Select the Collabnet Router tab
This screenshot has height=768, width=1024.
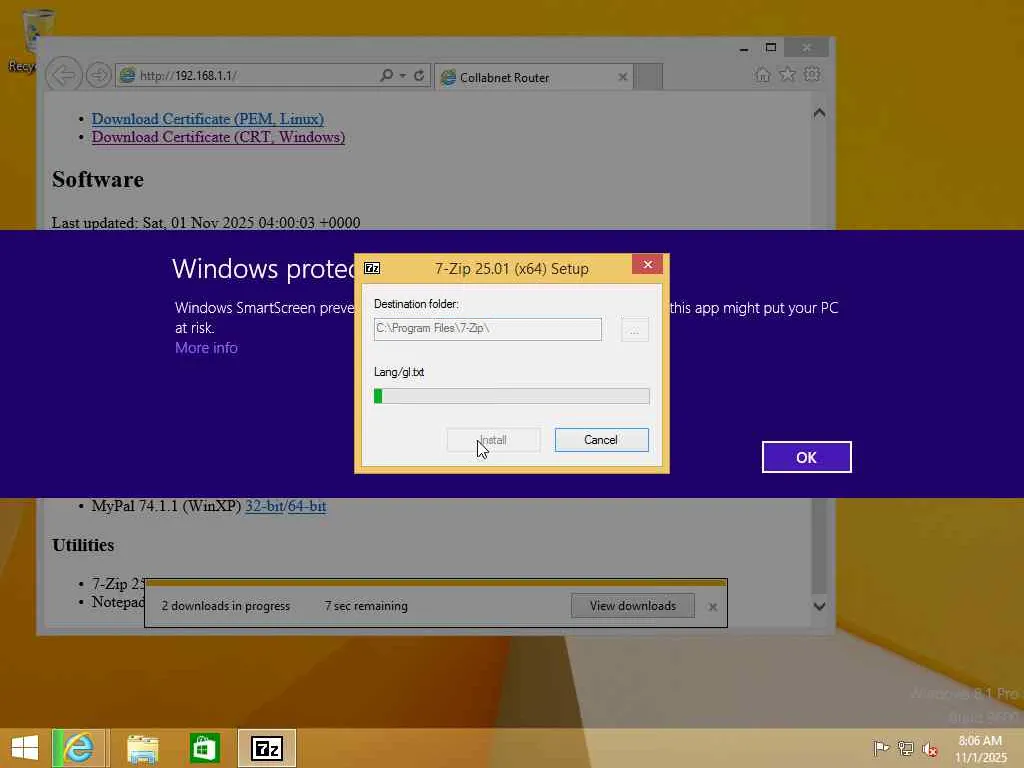(534, 77)
